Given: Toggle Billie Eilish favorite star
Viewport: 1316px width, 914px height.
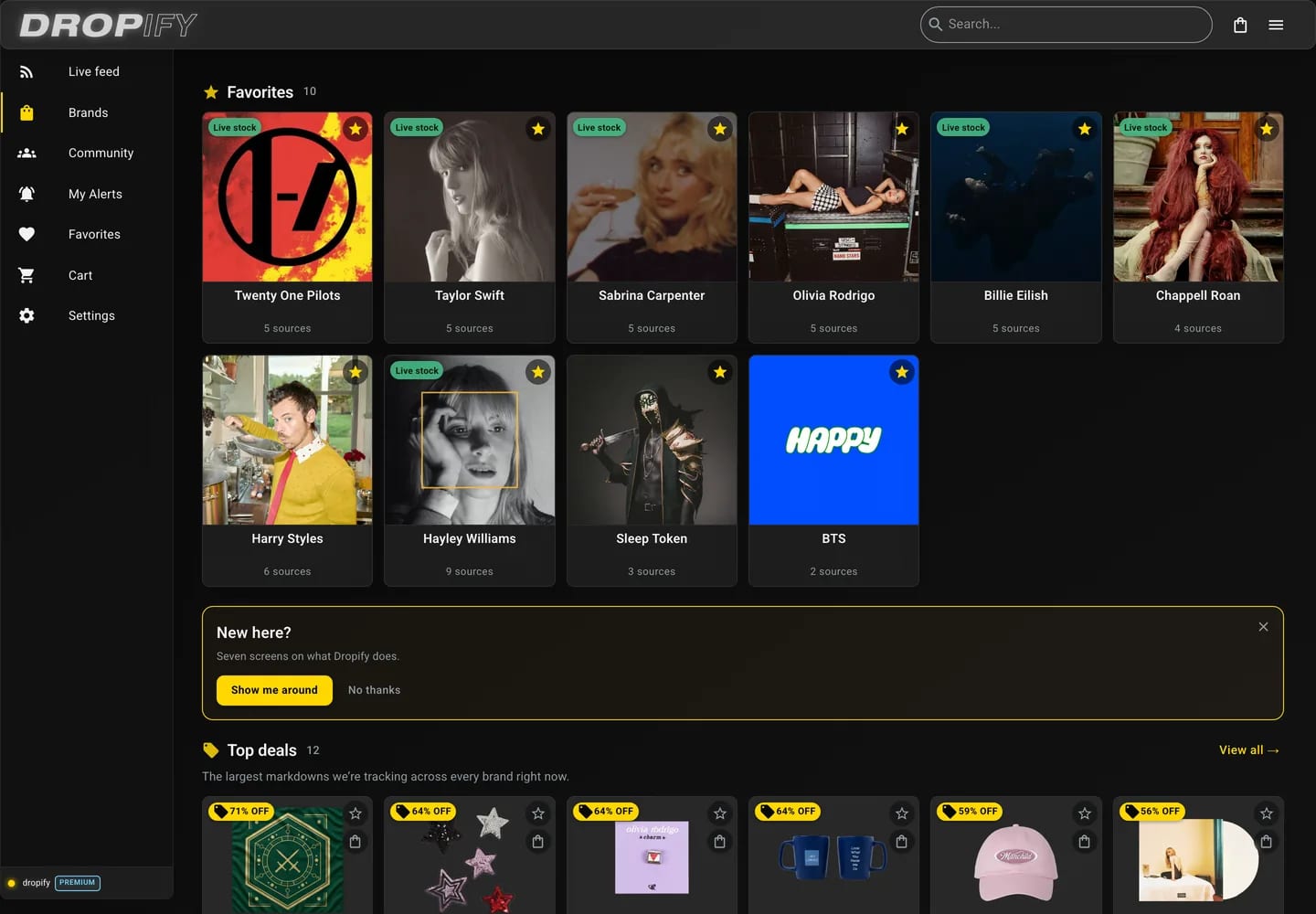Looking at the screenshot, I should [x=1084, y=129].
